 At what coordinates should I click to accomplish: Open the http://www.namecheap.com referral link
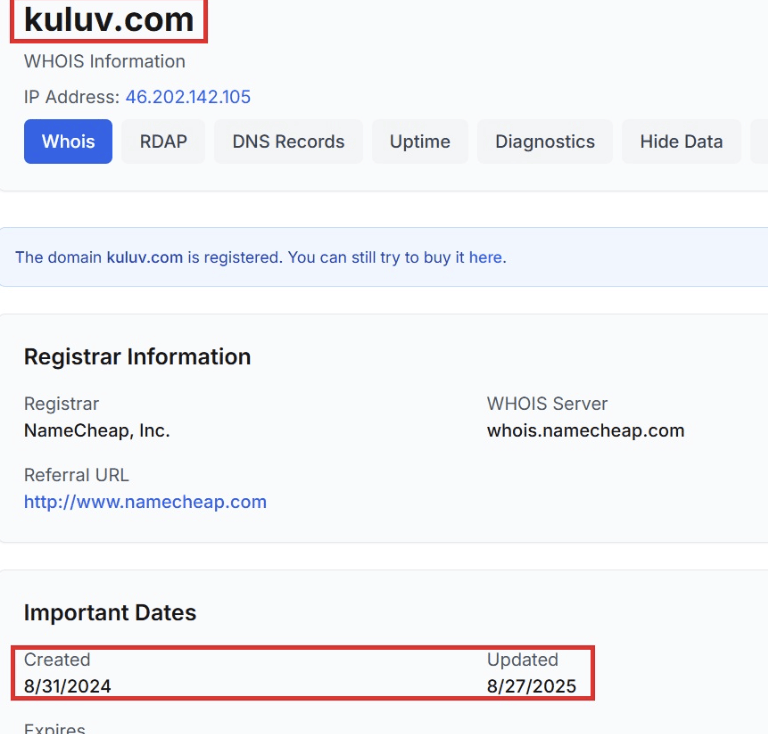(x=145, y=501)
